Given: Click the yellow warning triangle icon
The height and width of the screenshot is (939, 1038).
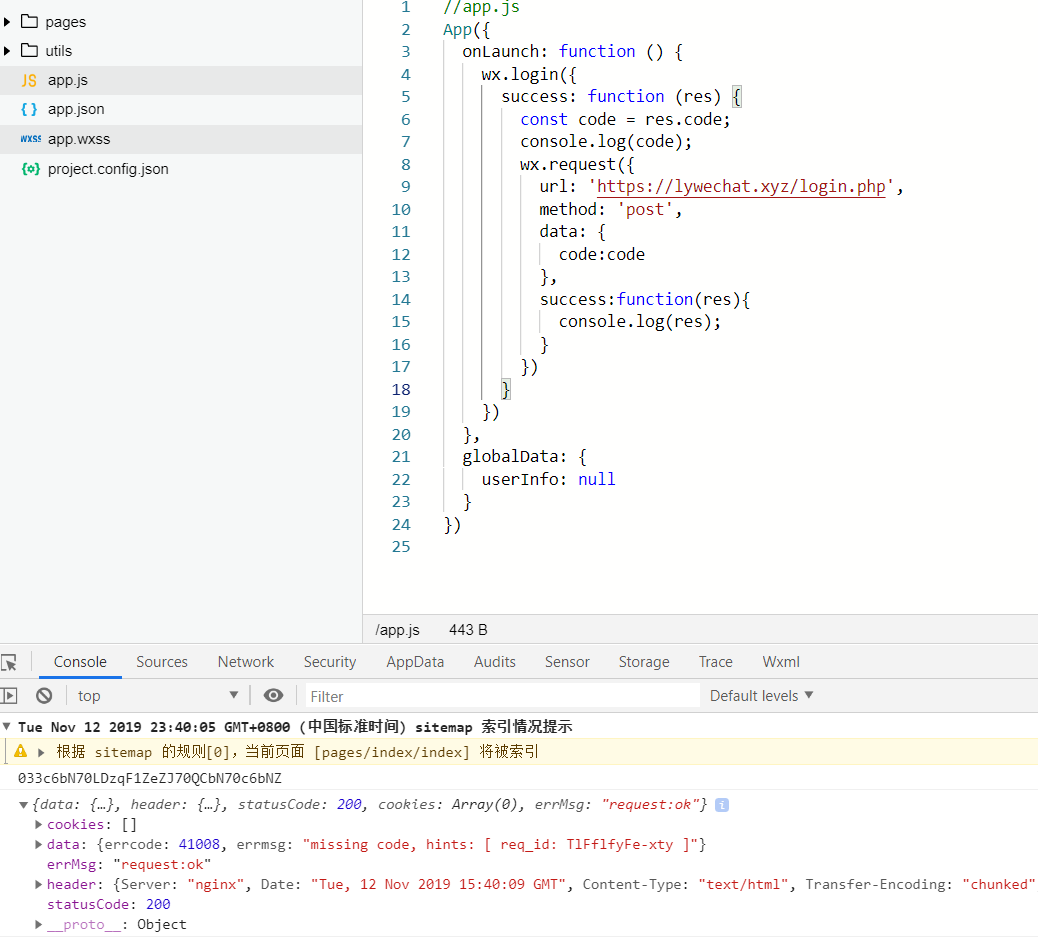Looking at the screenshot, I should point(21,751).
